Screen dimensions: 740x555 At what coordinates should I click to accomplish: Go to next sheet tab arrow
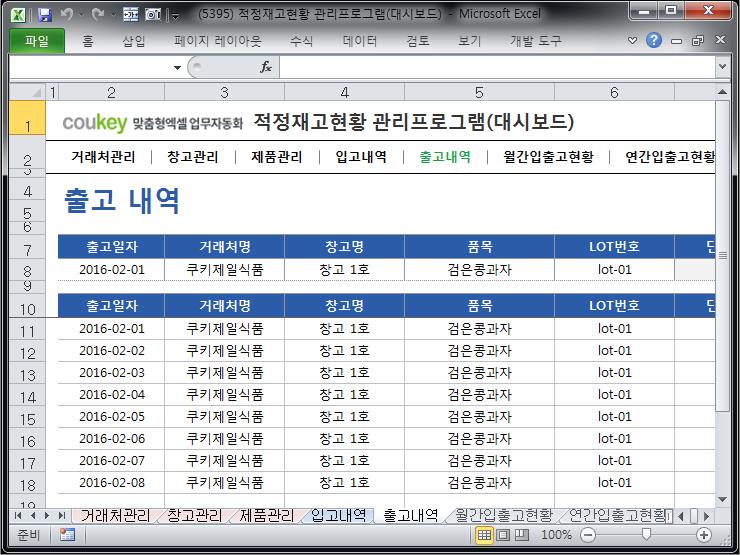47,515
